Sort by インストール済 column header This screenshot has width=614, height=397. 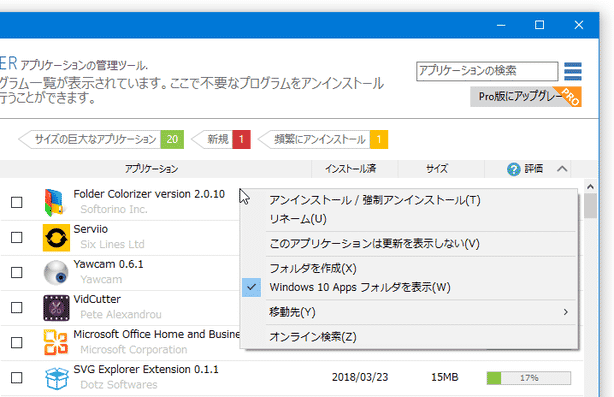coord(350,169)
